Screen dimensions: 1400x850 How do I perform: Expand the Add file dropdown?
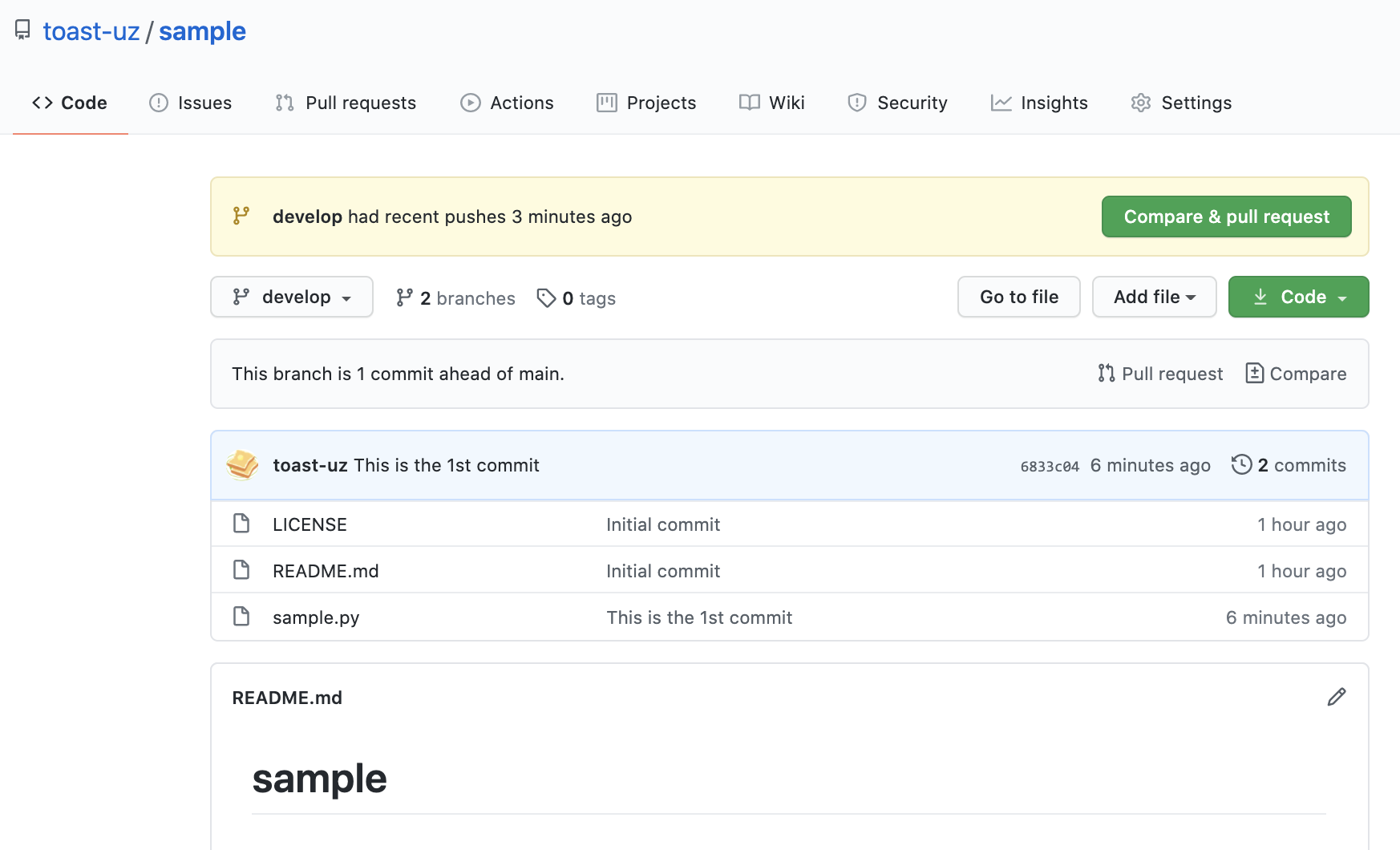1154,297
